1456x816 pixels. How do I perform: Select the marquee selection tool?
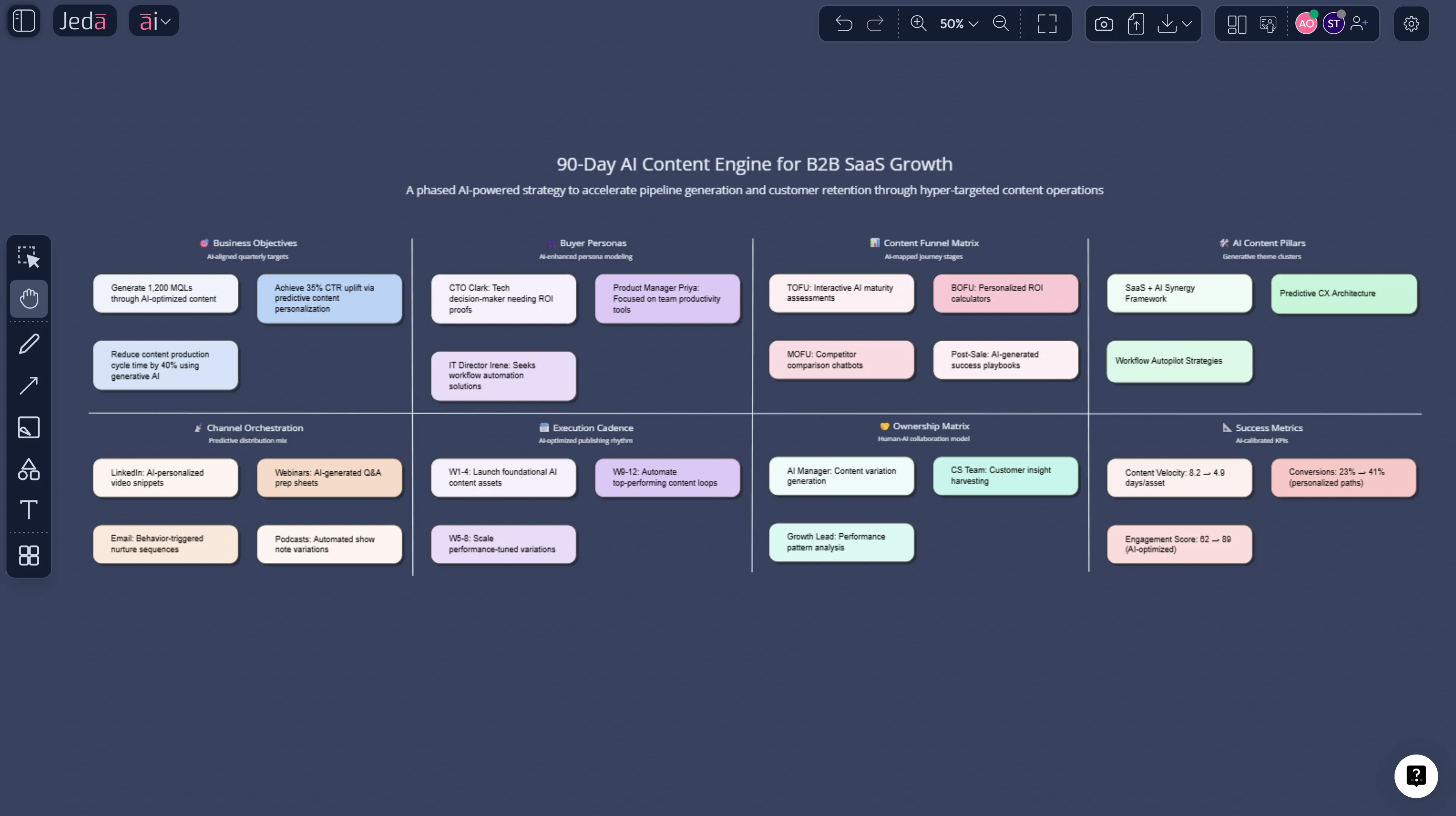tap(28, 257)
